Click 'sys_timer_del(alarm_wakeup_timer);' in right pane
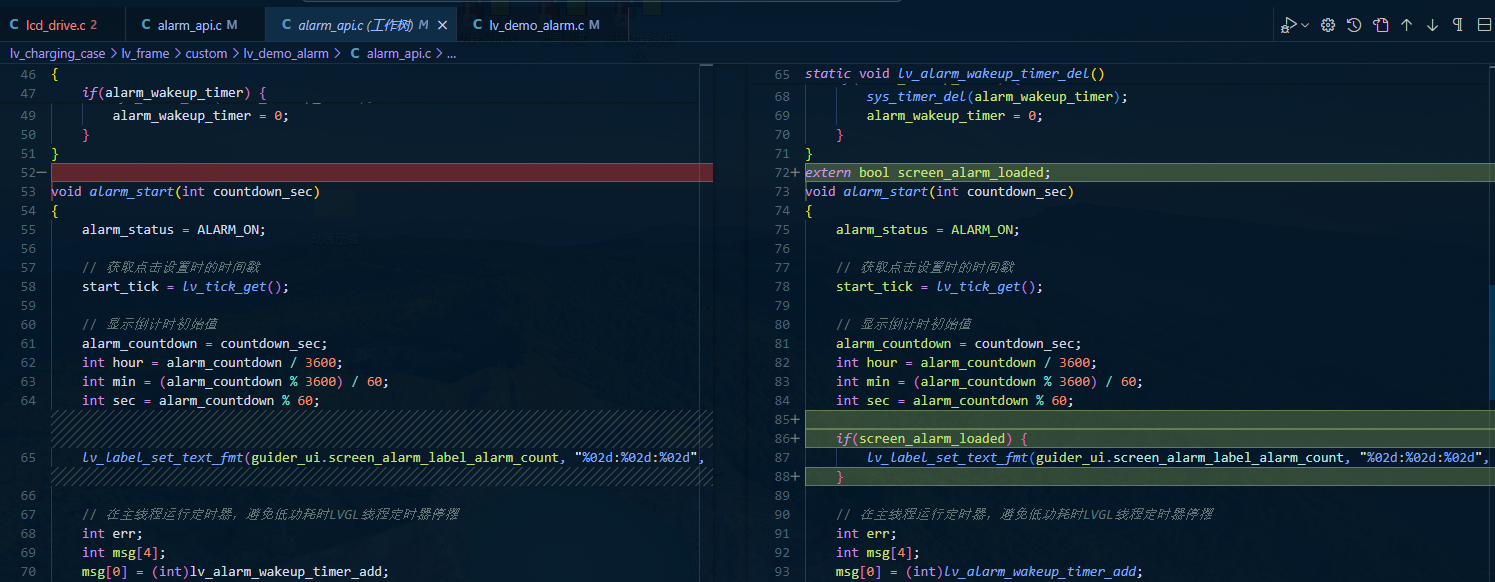The width and height of the screenshot is (1495, 582). click(x=997, y=97)
